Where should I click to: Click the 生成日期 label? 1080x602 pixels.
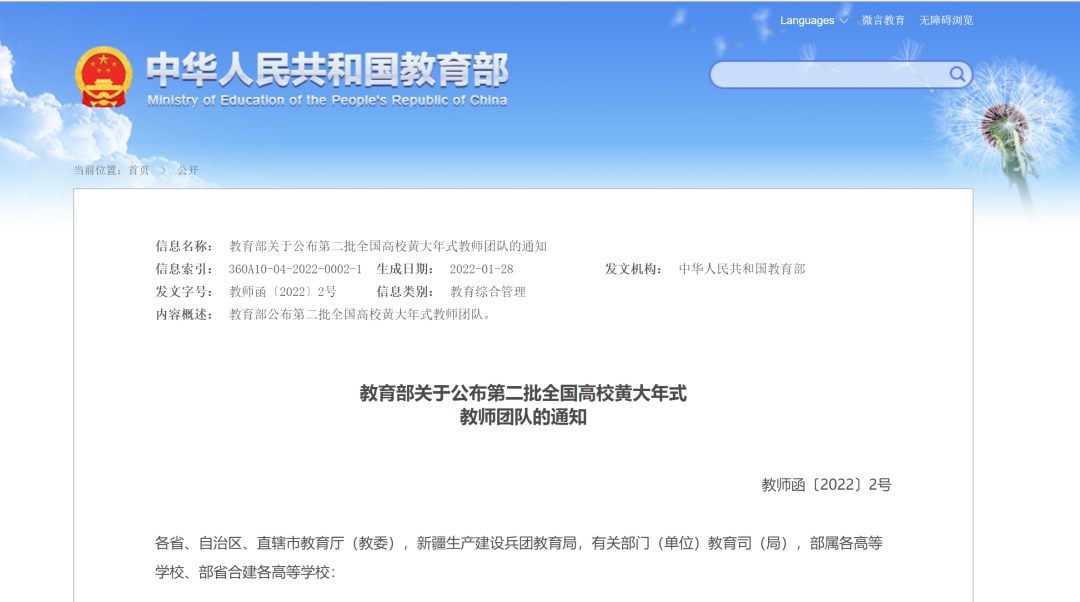point(404,269)
